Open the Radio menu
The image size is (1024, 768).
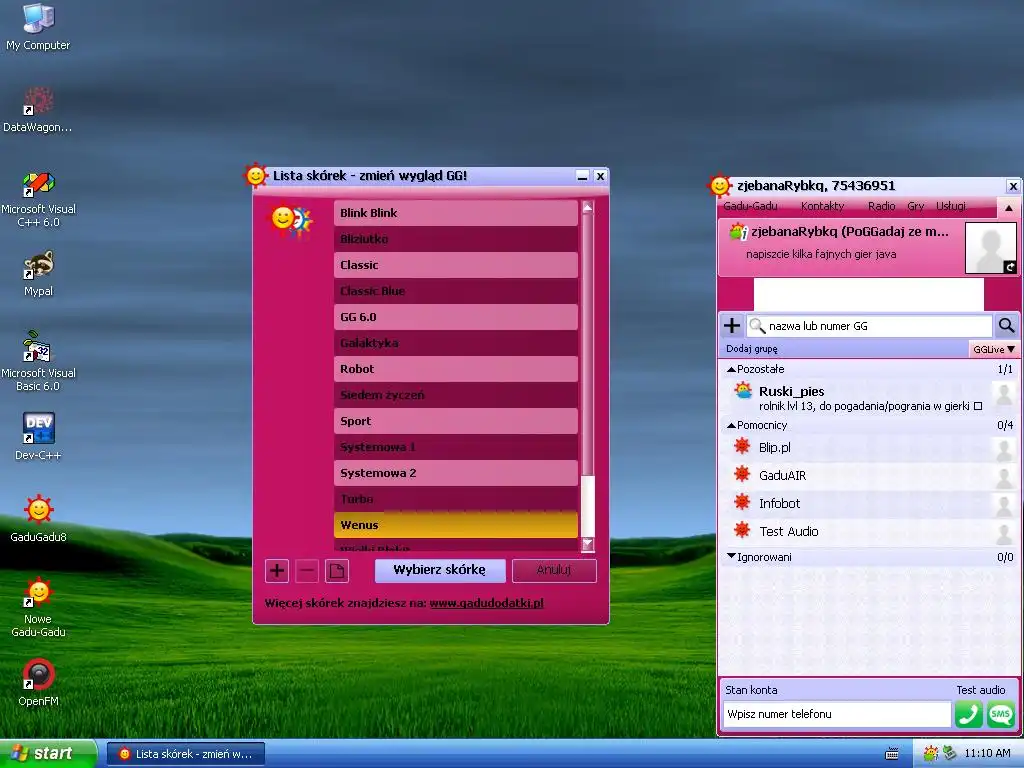click(x=882, y=206)
